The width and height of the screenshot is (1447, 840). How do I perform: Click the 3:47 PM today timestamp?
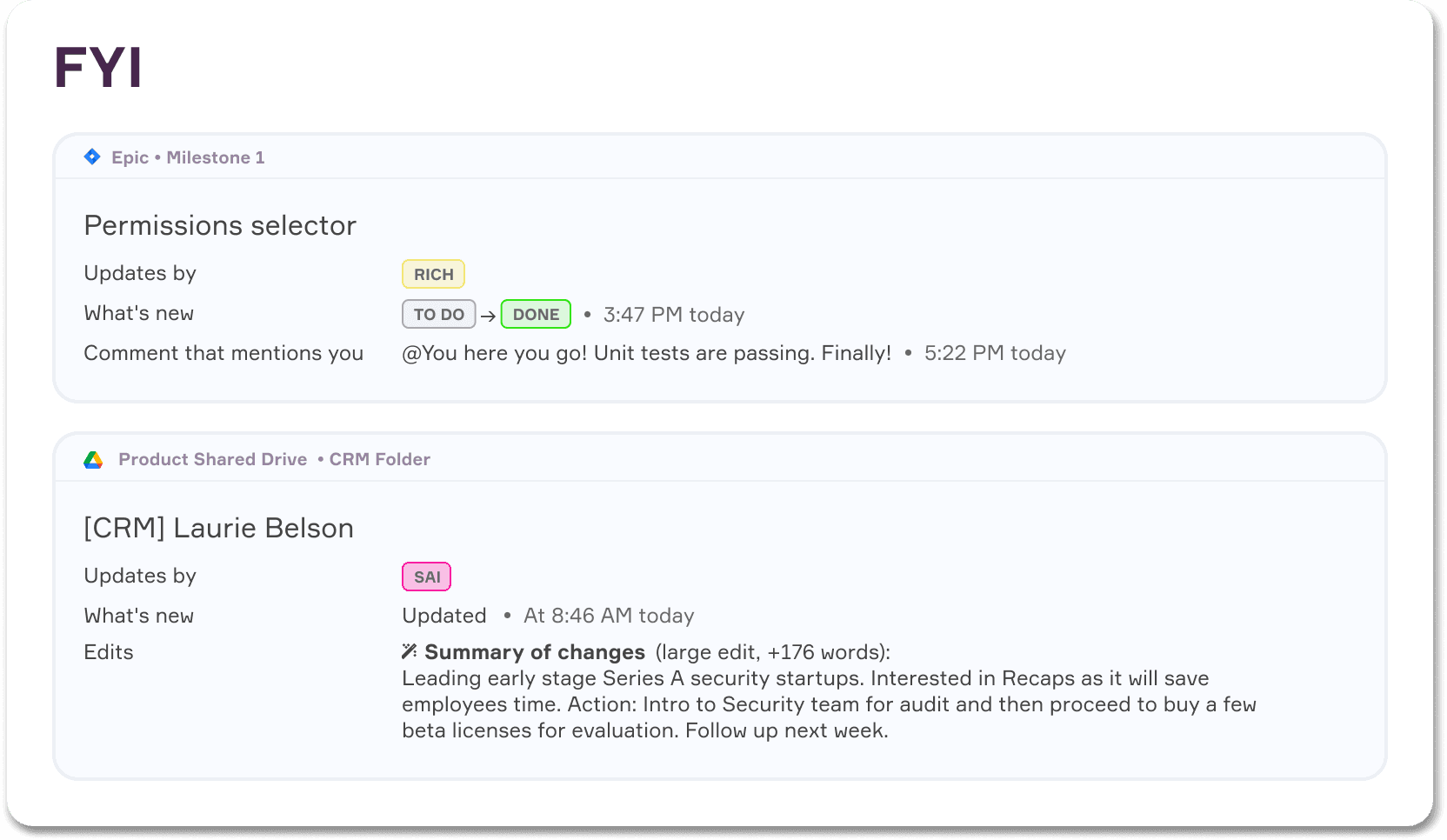[674, 315]
